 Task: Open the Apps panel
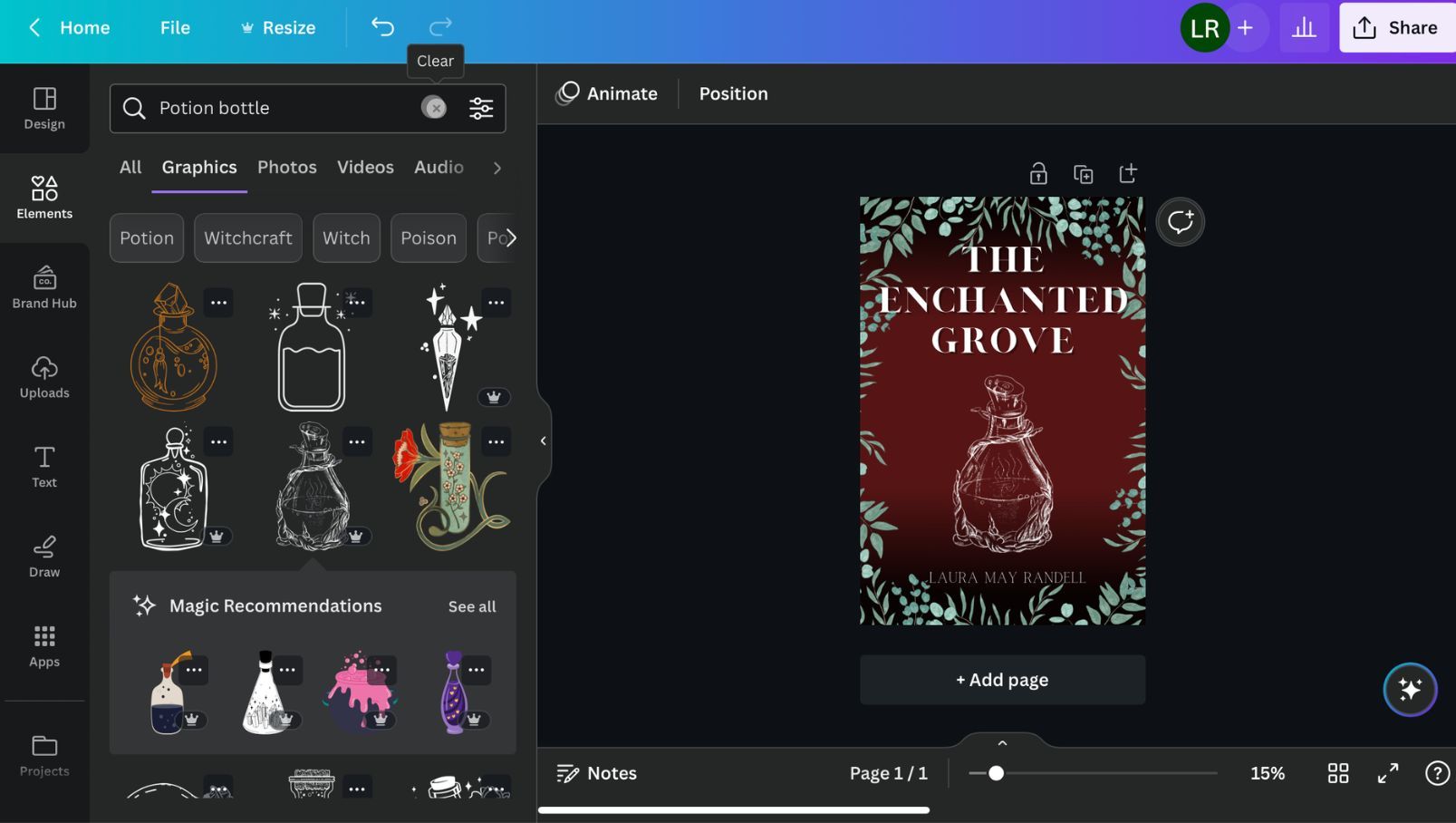44,646
